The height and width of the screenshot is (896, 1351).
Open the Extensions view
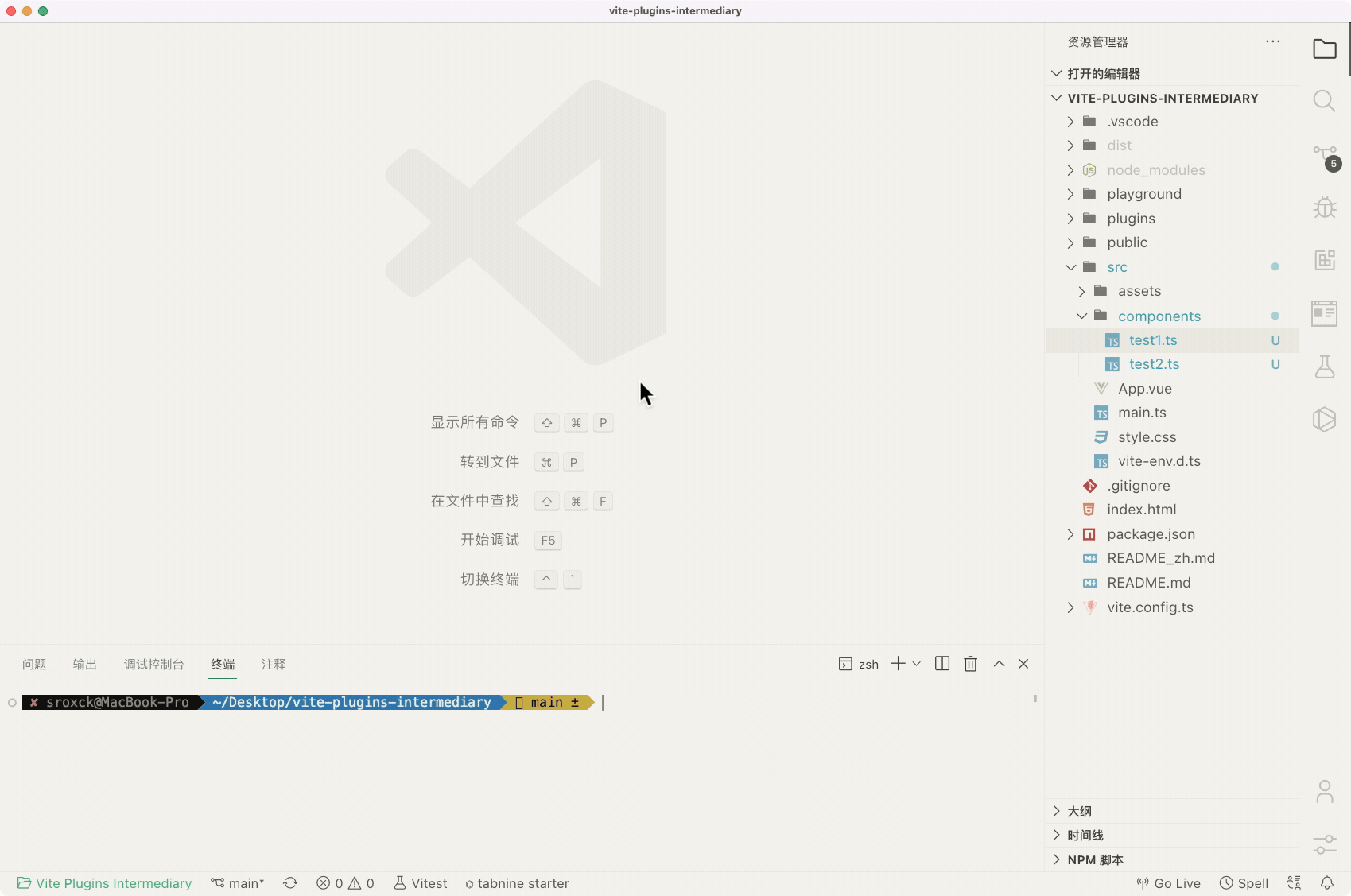pyautogui.click(x=1324, y=260)
